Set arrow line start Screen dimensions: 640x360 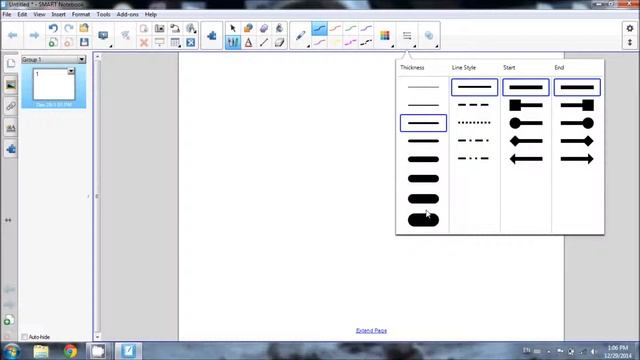(x=526, y=159)
